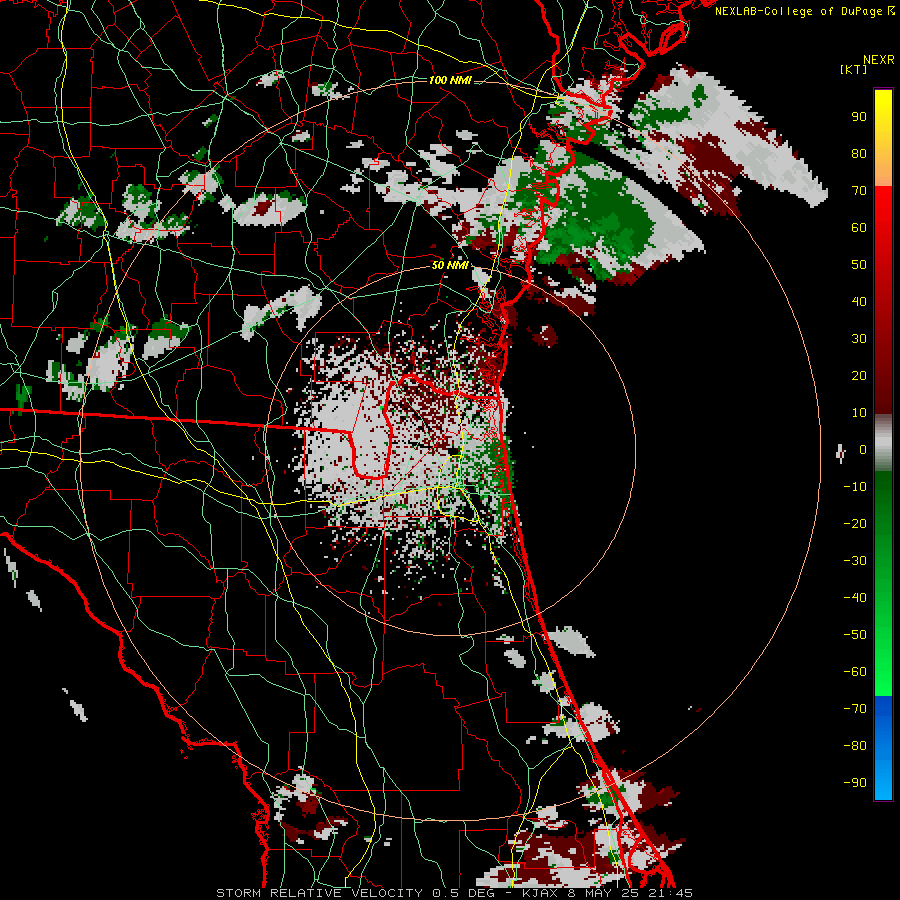Viewport: 900px width, 900px height.
Task: Click the NEXR label above the color bar
Action: tap(879, 60)
